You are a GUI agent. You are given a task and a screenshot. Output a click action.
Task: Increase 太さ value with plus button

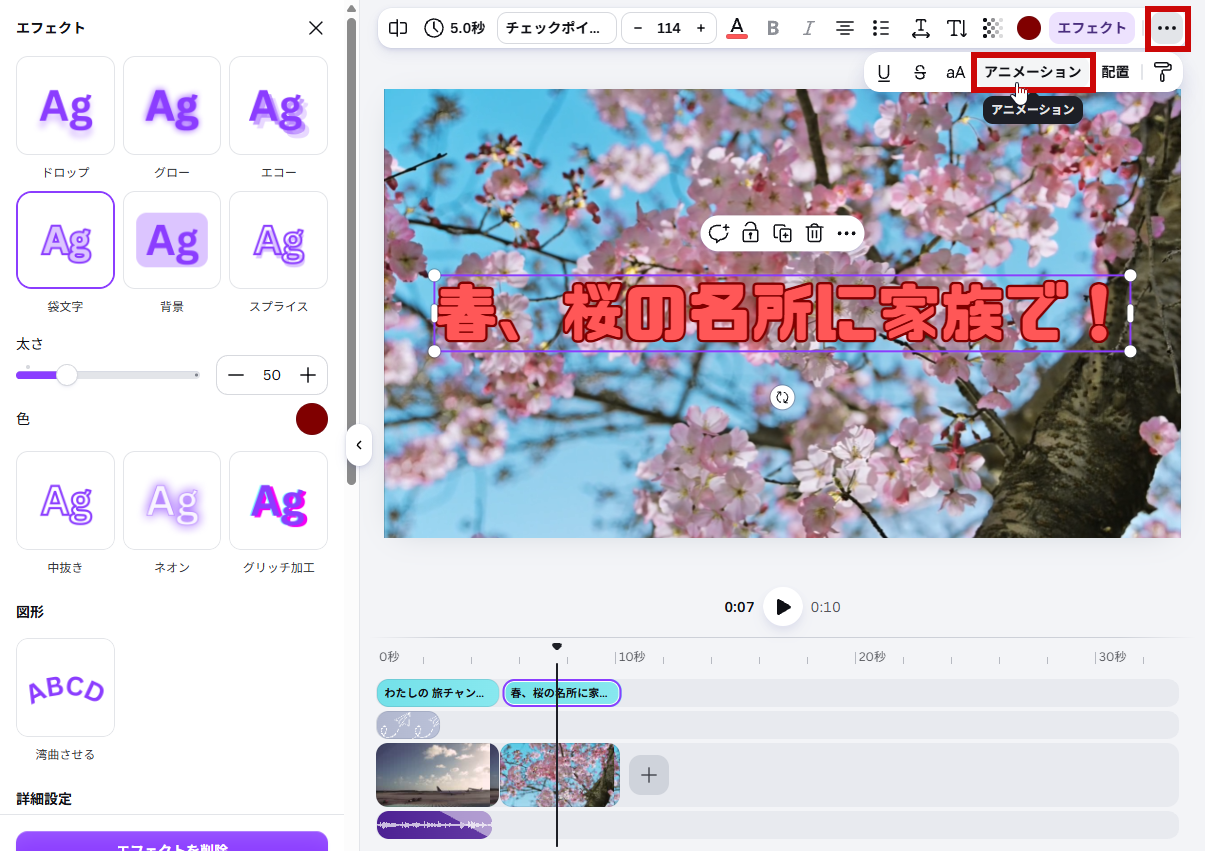click(308, 375)
